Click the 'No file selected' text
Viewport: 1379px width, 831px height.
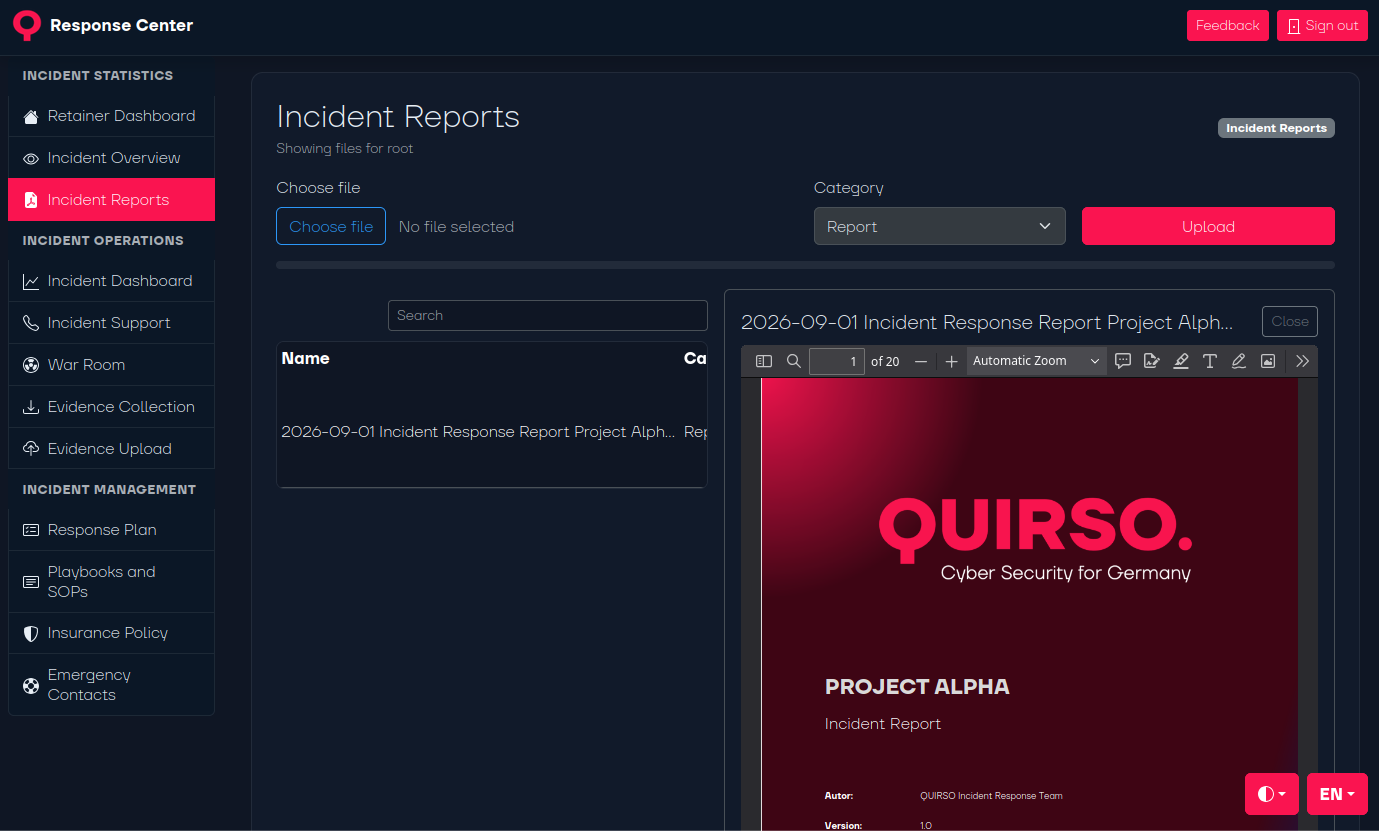point(456,227)
